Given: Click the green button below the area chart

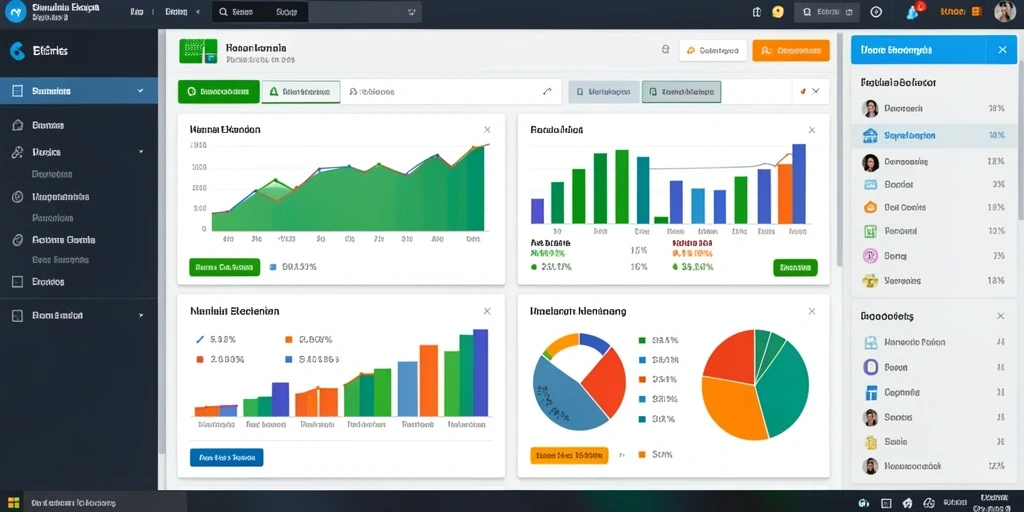Looking at the screenshot, I should pos(225,267).
